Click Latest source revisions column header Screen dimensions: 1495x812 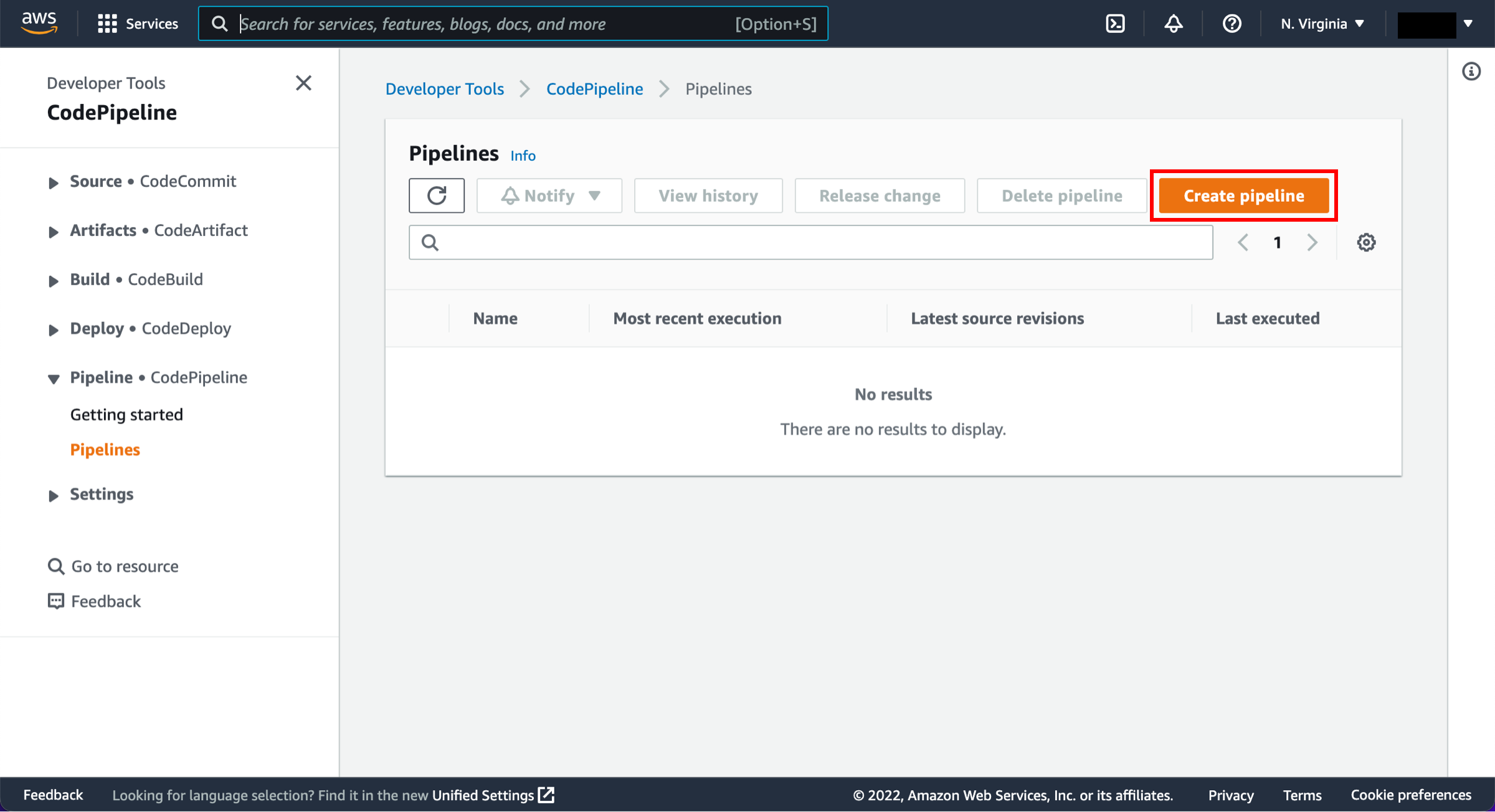[x=997, y=318]
